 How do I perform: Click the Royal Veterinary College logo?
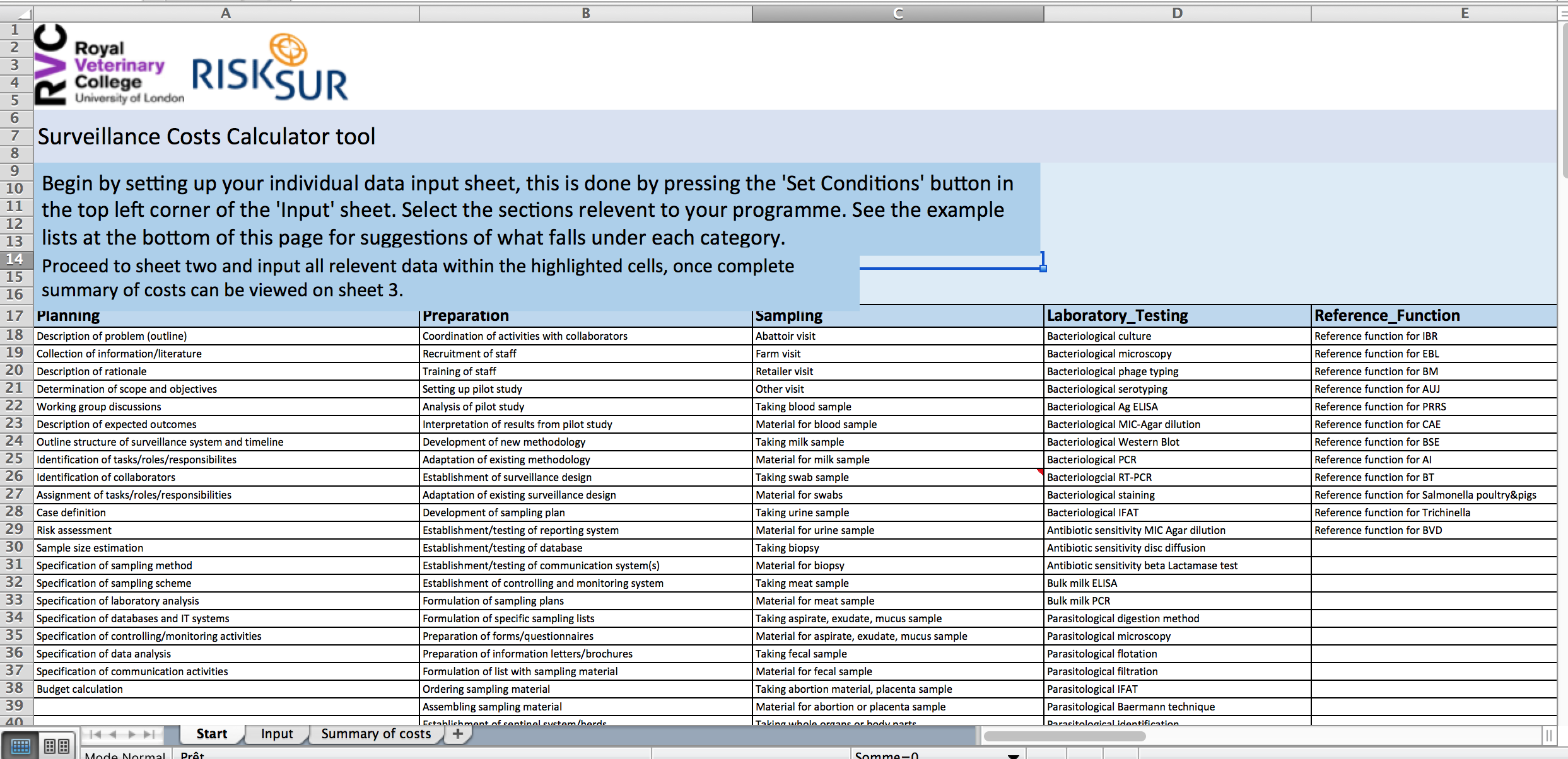point(108,65)
